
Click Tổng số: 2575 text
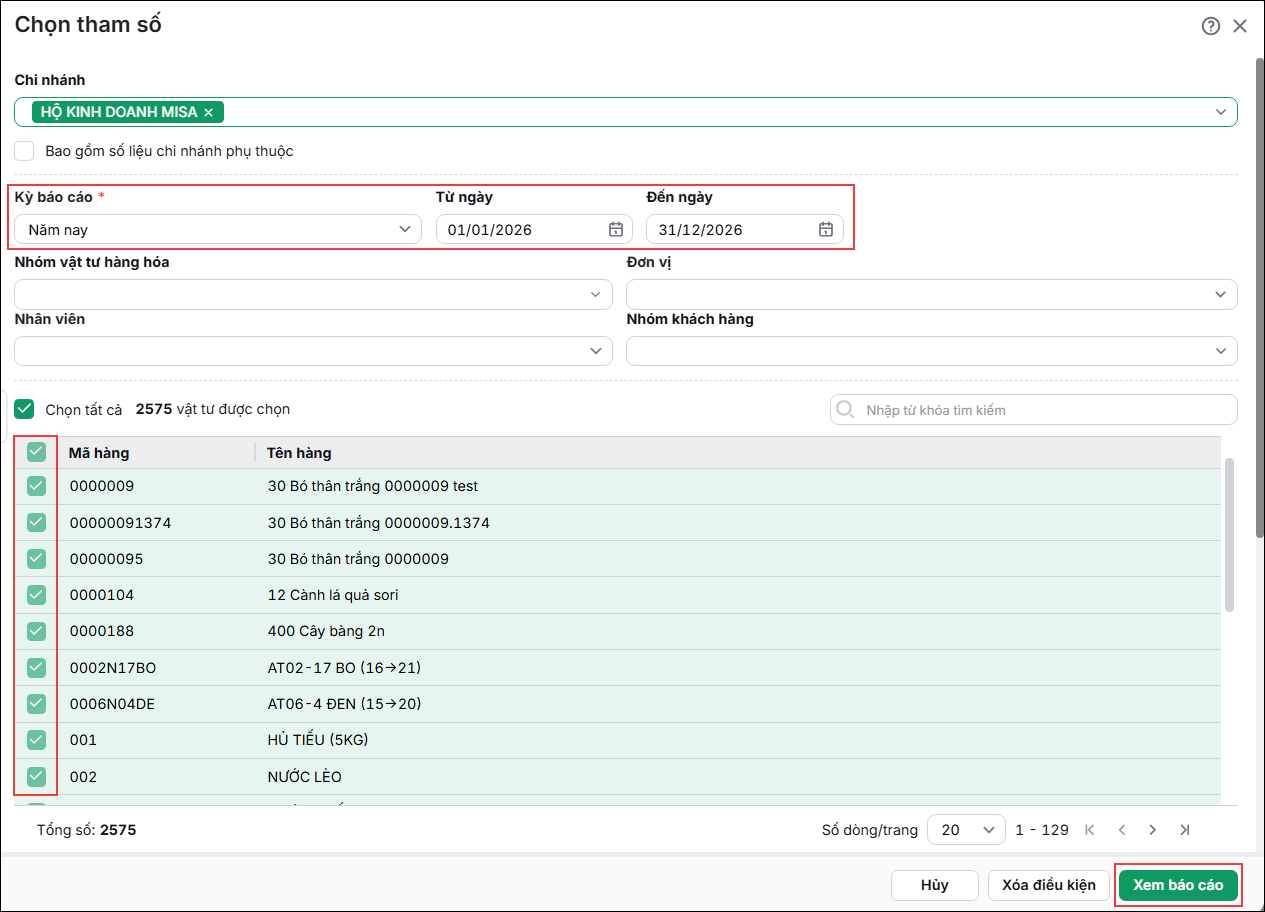click(x=86, y=830)
